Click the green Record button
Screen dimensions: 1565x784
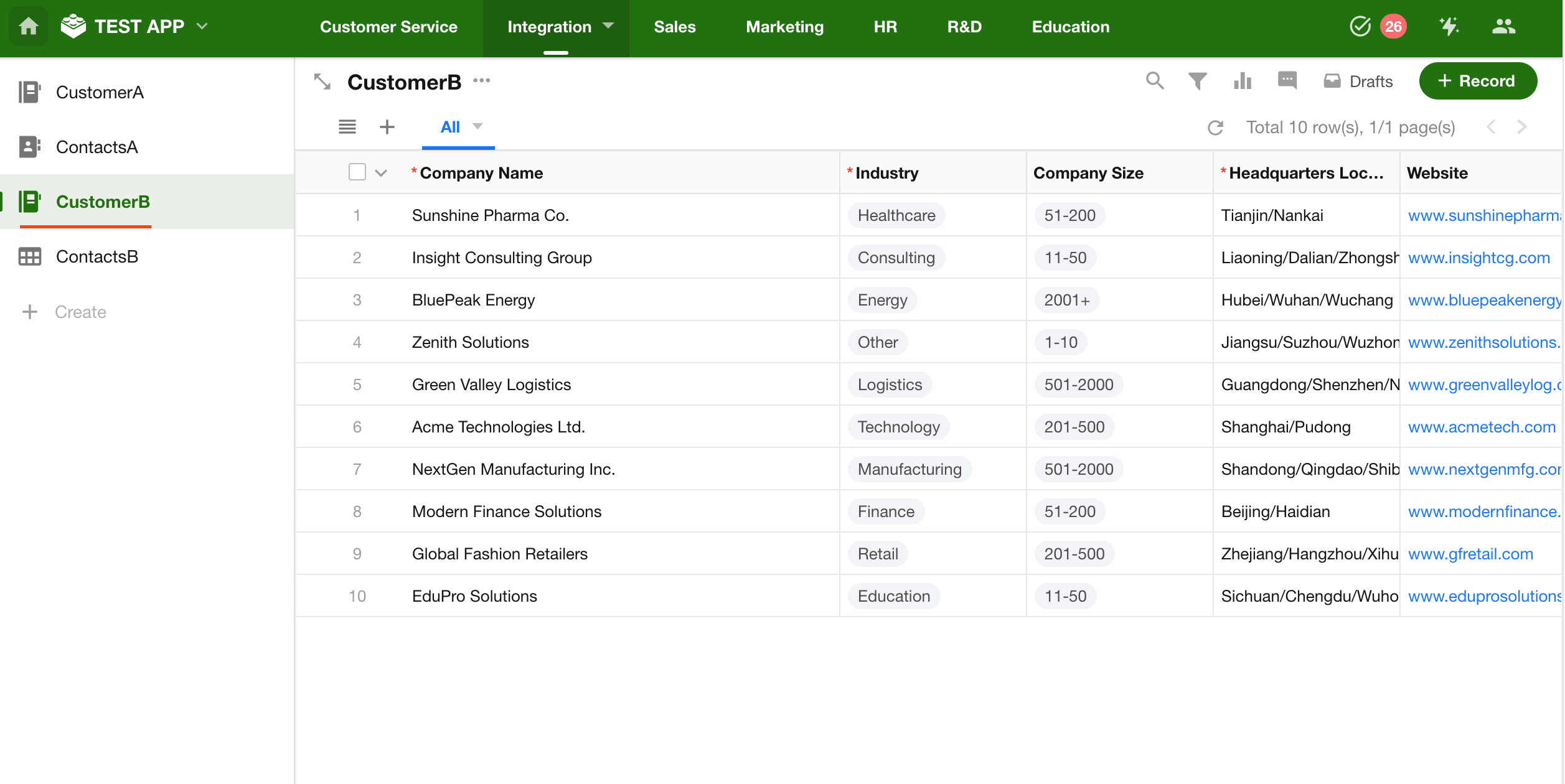(1477, 81)
